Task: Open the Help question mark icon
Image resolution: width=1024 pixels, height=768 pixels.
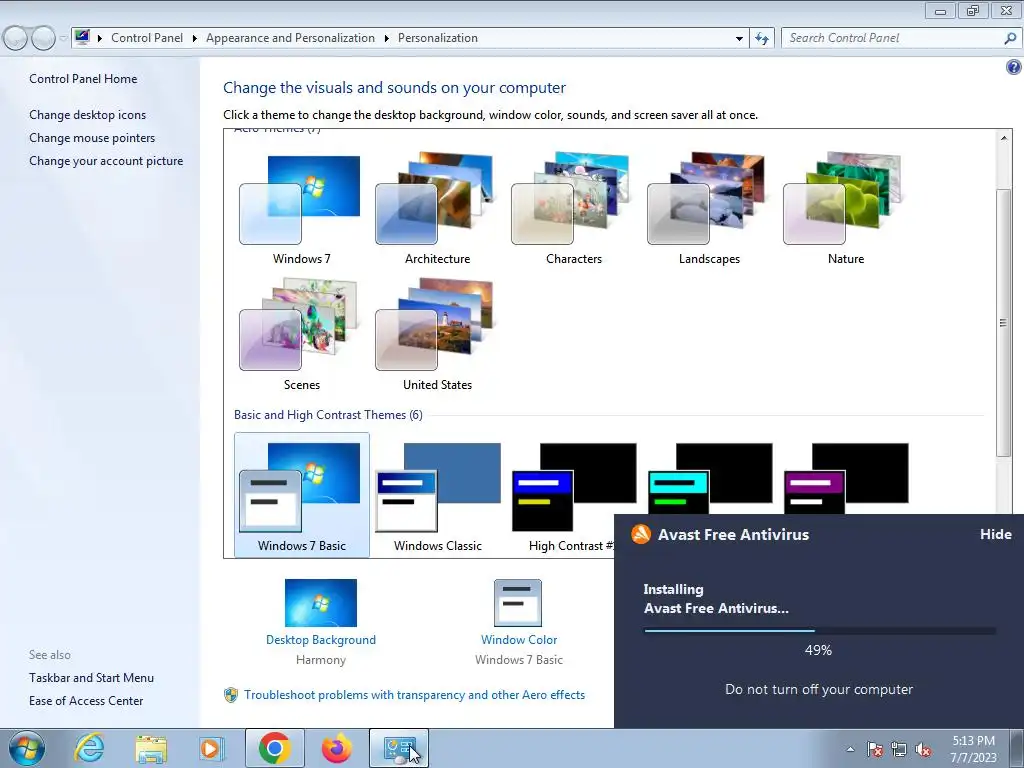Action: point(1013,67)
